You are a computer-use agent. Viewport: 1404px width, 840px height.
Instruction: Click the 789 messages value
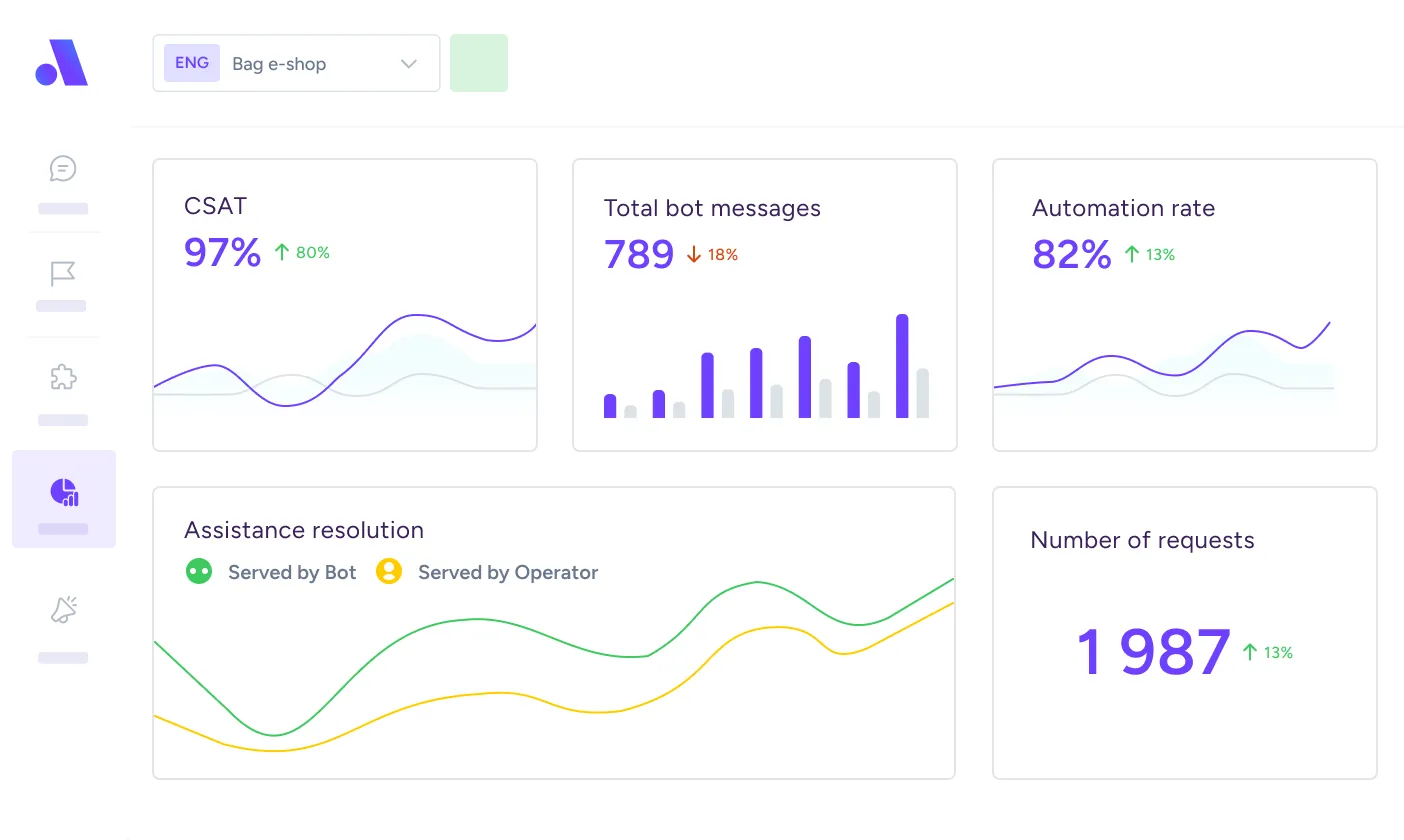point(639,255)
